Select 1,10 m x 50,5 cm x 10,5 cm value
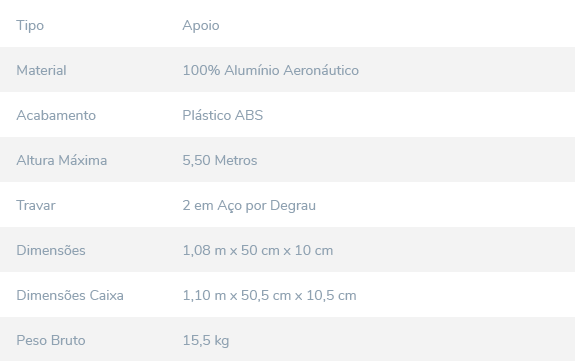Image resolution: width=575 pixels, height=361 pixels. pos(270,295)
